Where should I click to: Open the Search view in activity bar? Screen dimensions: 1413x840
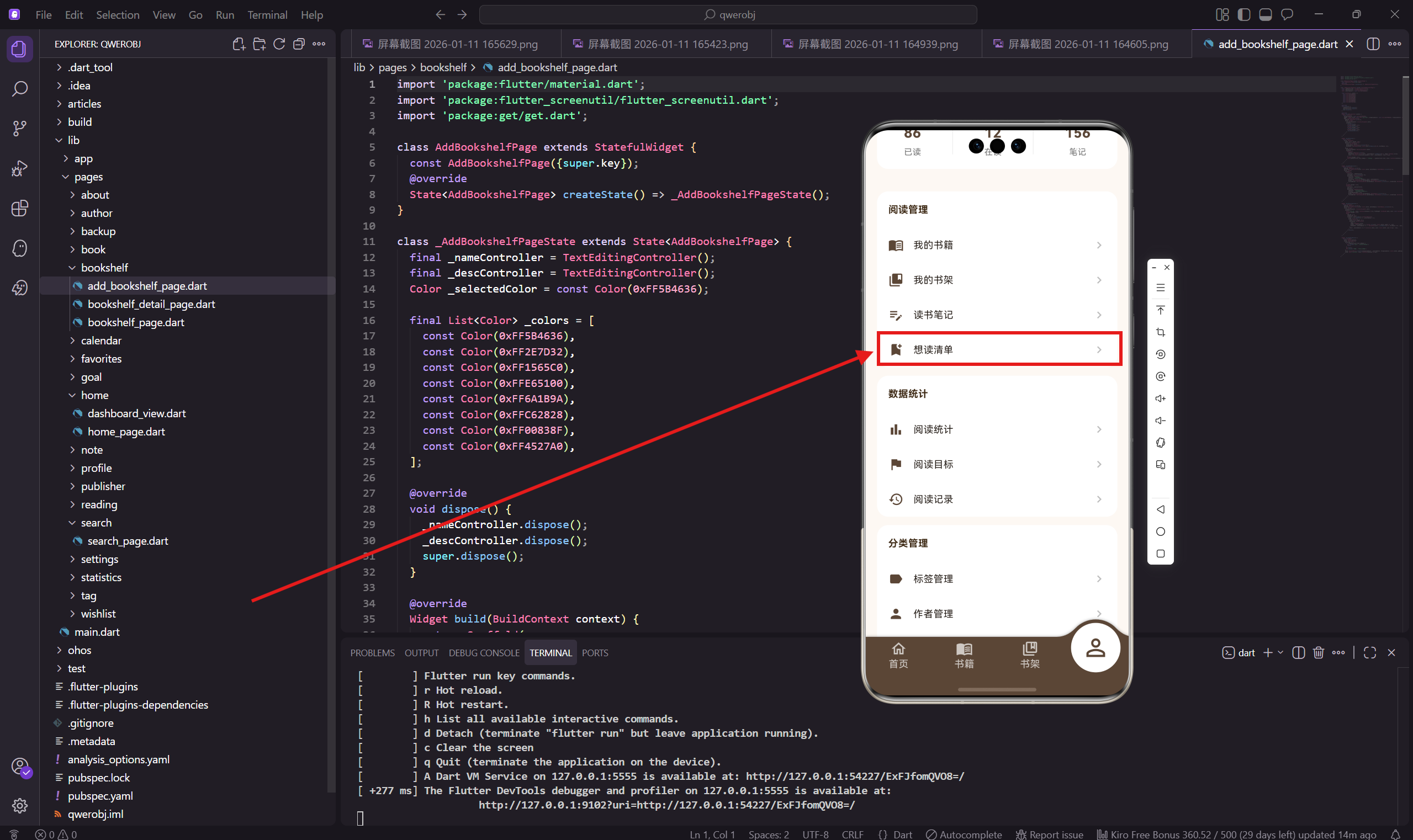[20, 89]
